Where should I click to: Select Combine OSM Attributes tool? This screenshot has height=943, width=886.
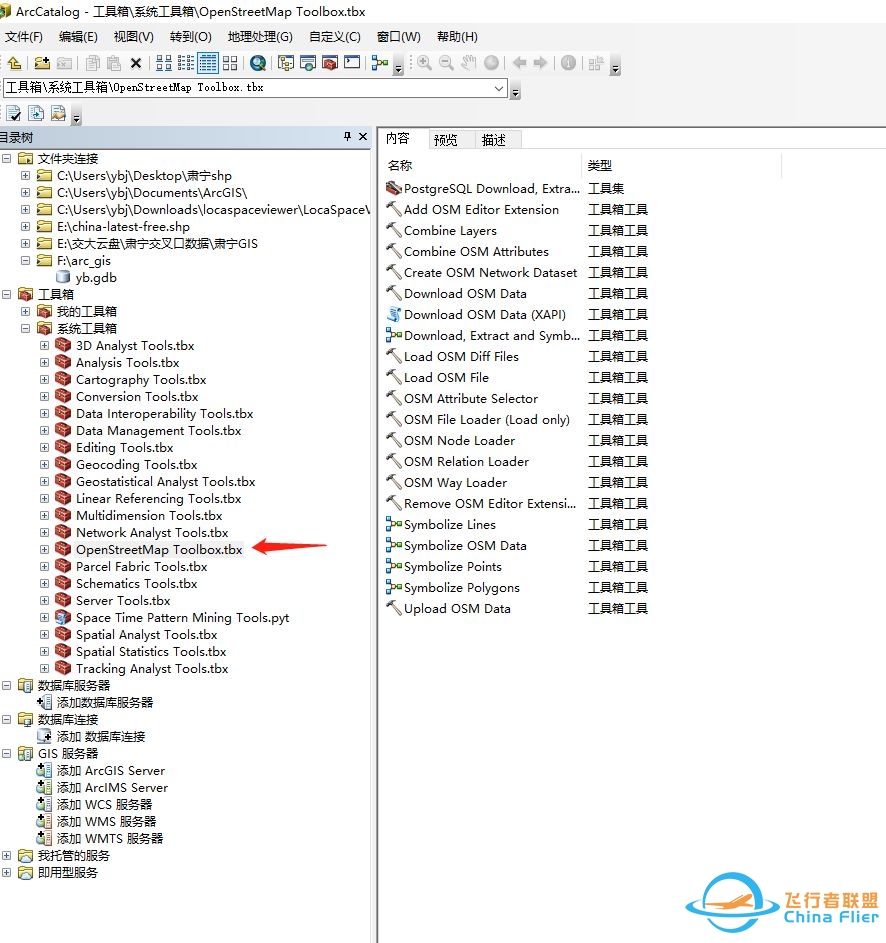(x=476, y=251)
